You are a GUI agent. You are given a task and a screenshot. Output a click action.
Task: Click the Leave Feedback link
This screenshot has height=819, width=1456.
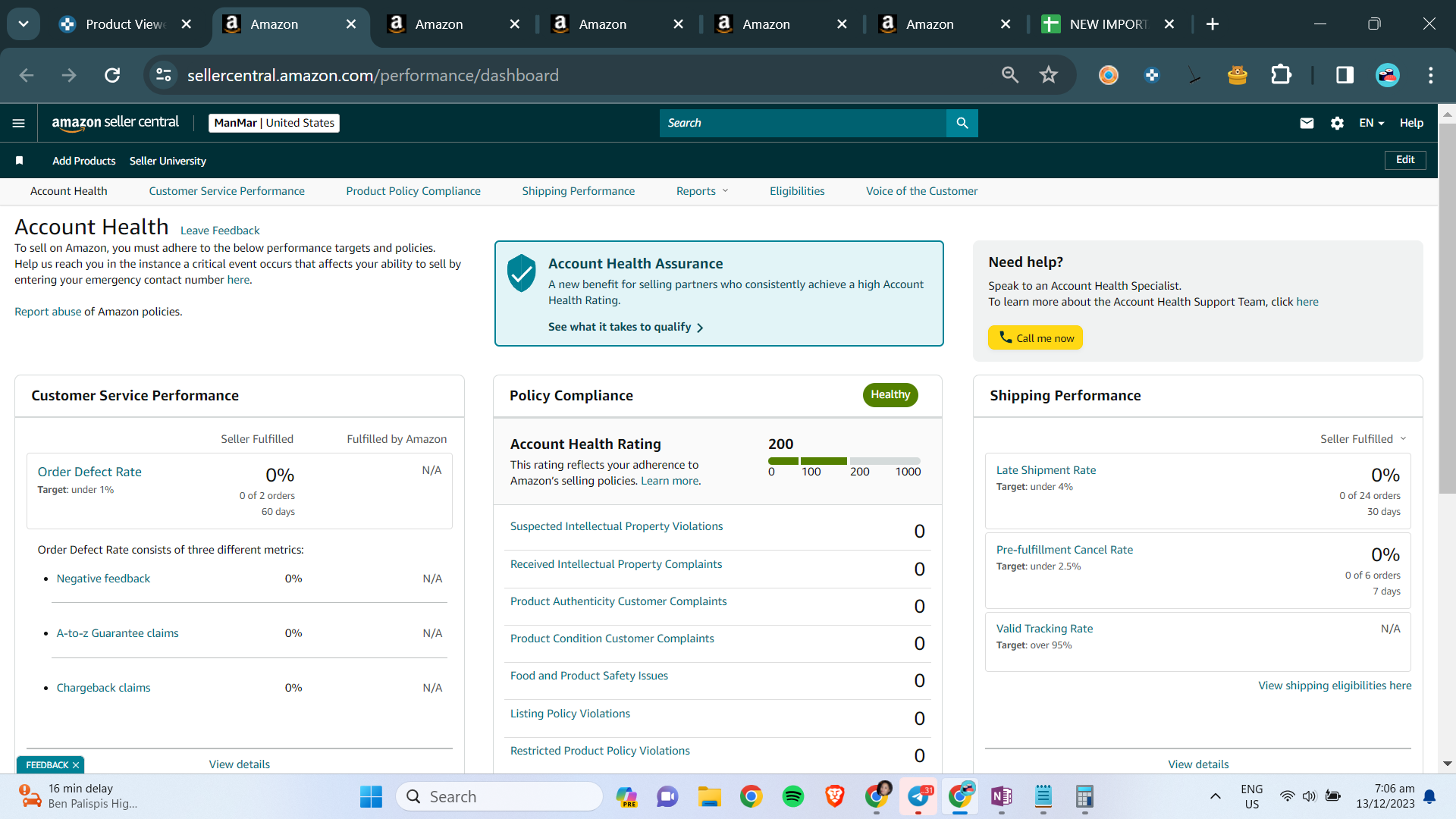220,231
